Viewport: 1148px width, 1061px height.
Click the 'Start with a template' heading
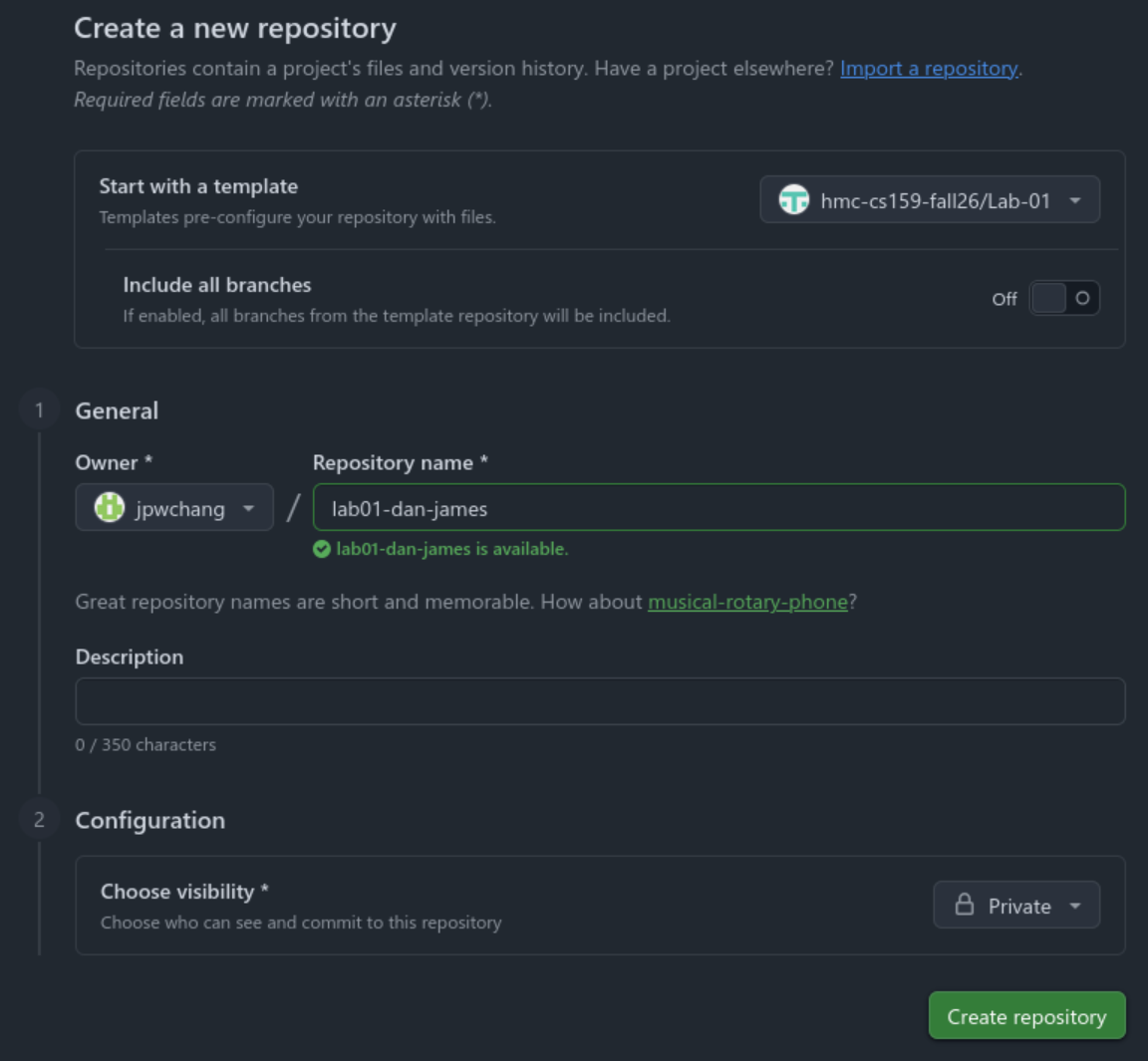tap(198, 186)
